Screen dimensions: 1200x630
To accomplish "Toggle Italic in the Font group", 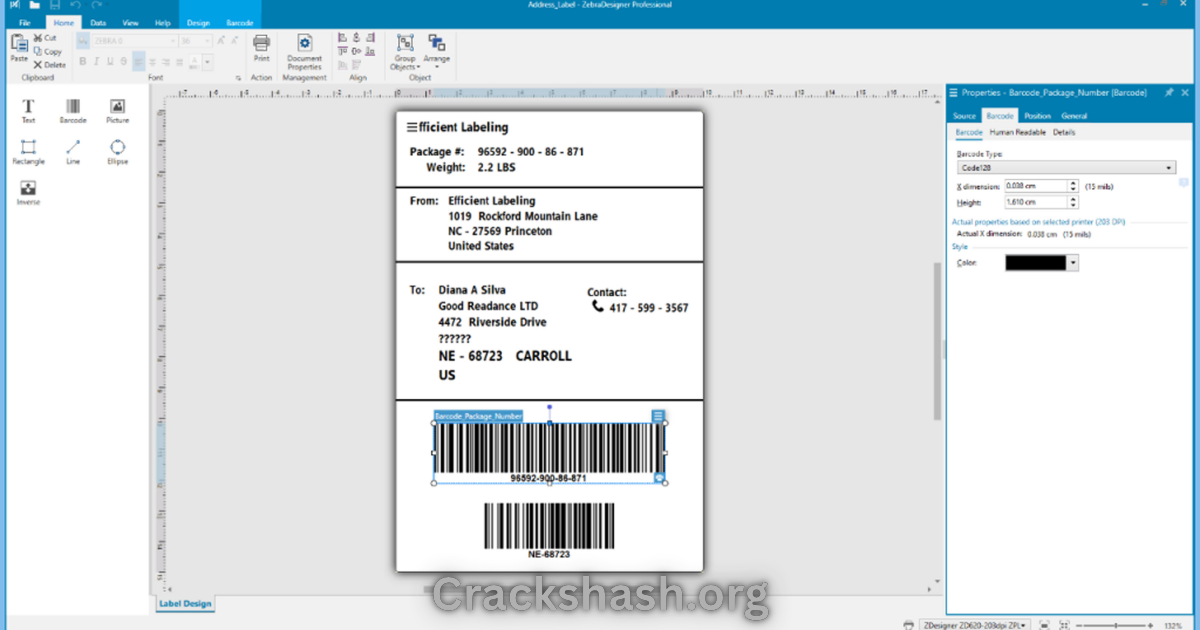I will 97,61.
